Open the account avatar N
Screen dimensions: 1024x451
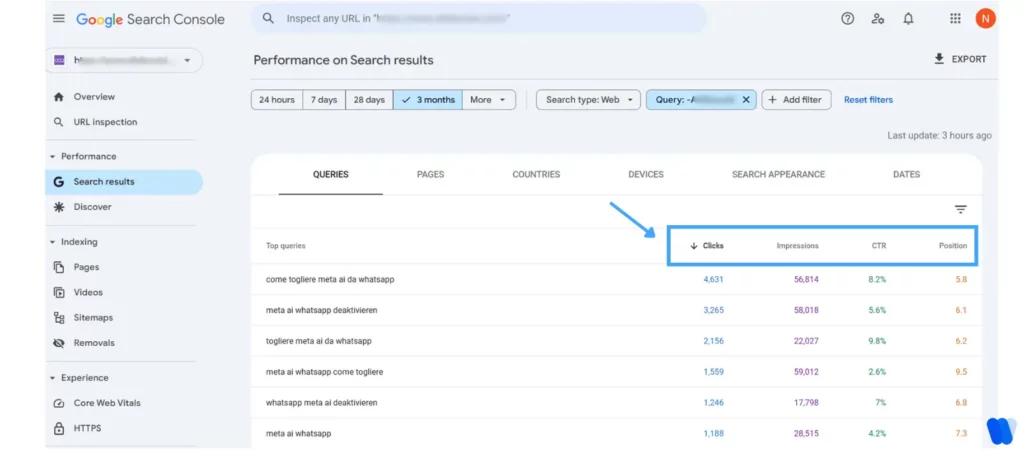tap(985, 18)
